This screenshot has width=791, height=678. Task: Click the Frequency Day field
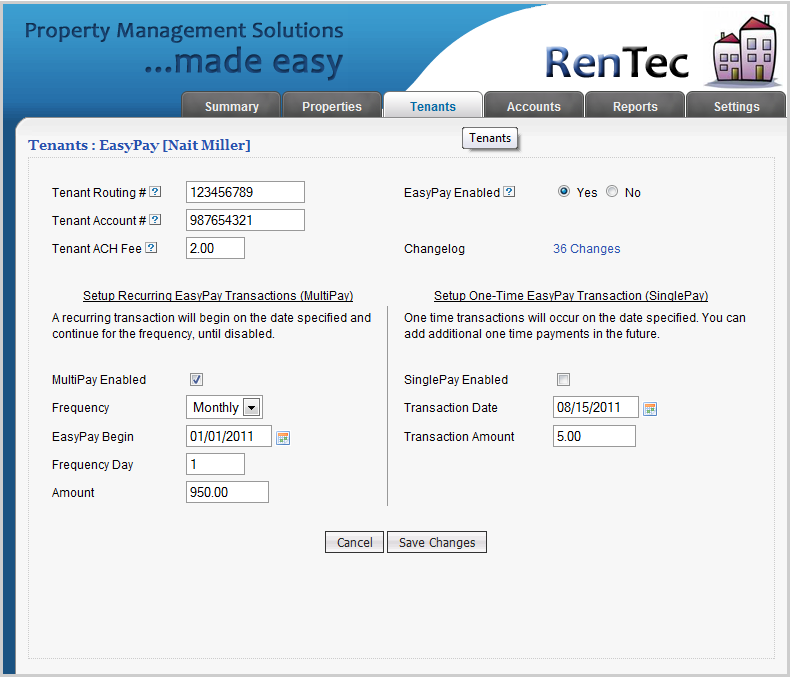[x=215, y=464]
